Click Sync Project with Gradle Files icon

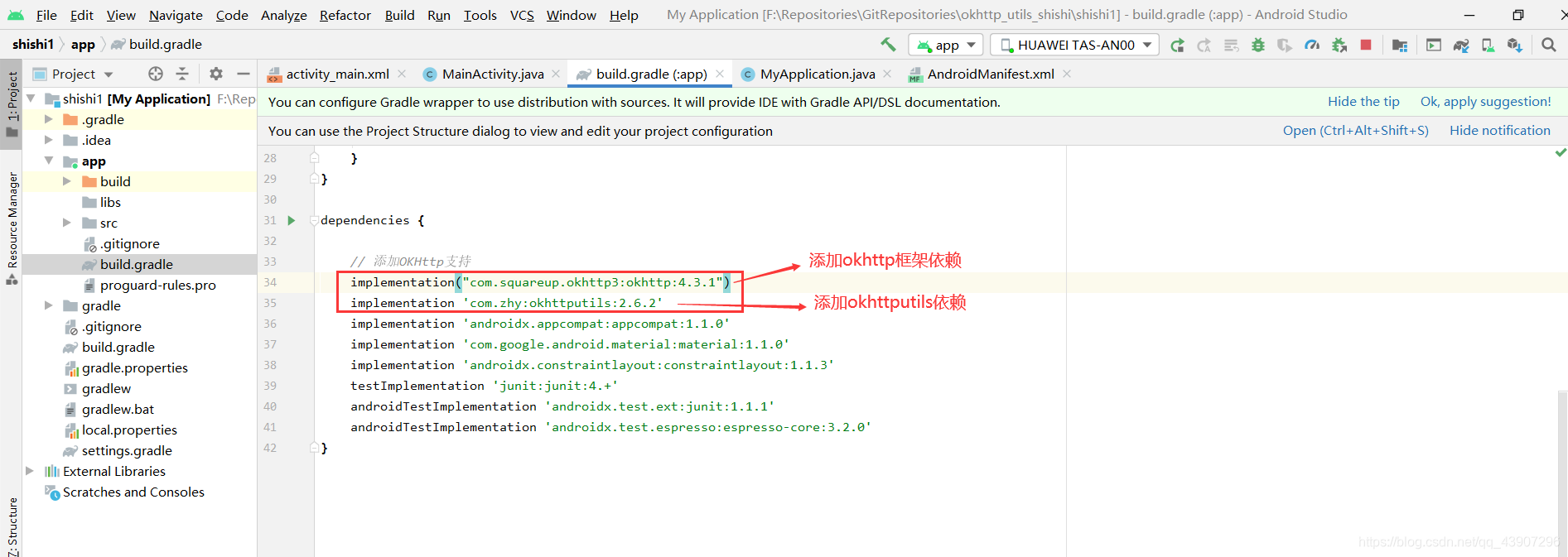pyautogui.click(x=1461, y=45)
